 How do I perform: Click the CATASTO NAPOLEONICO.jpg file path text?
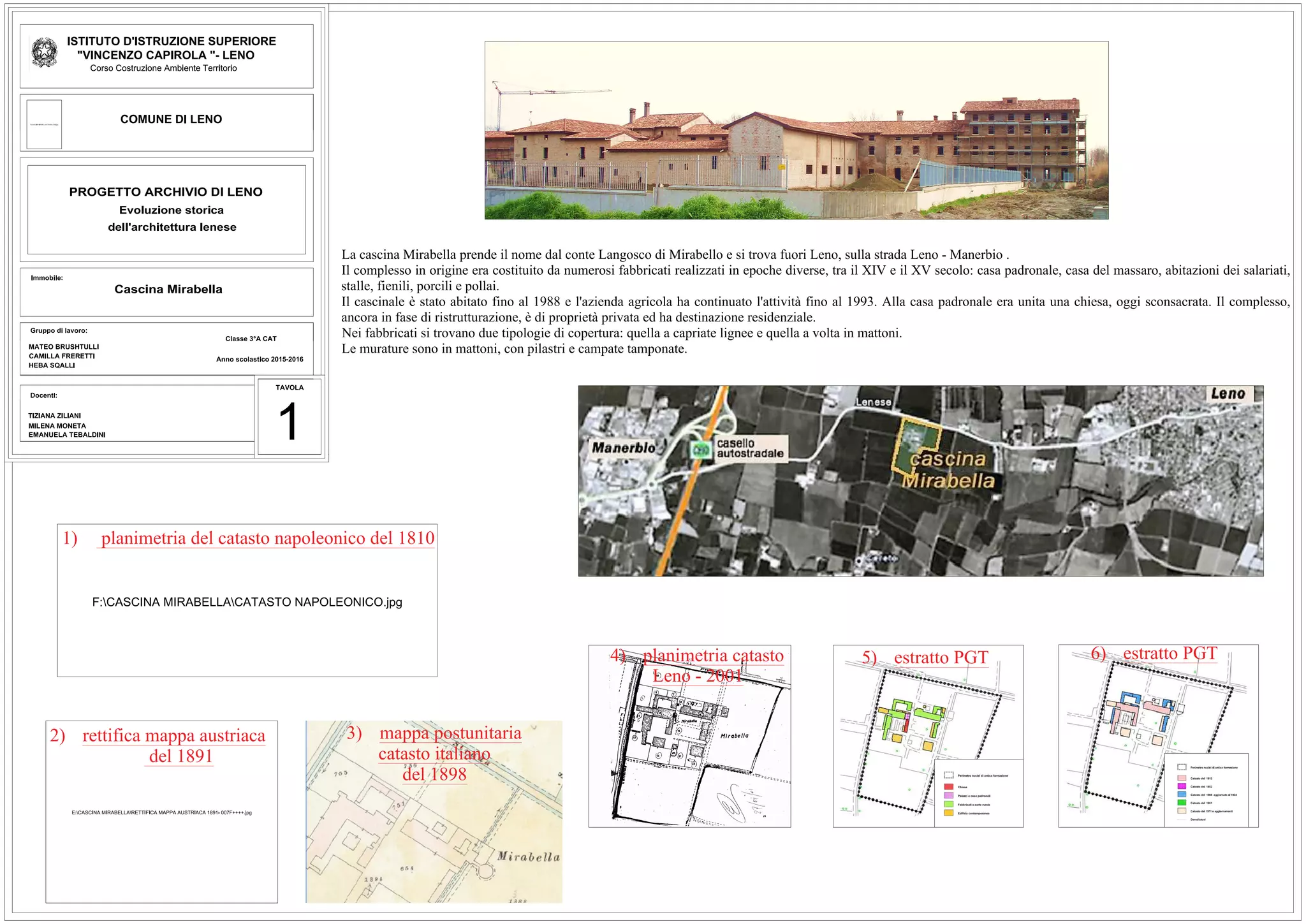pos(247,602)
